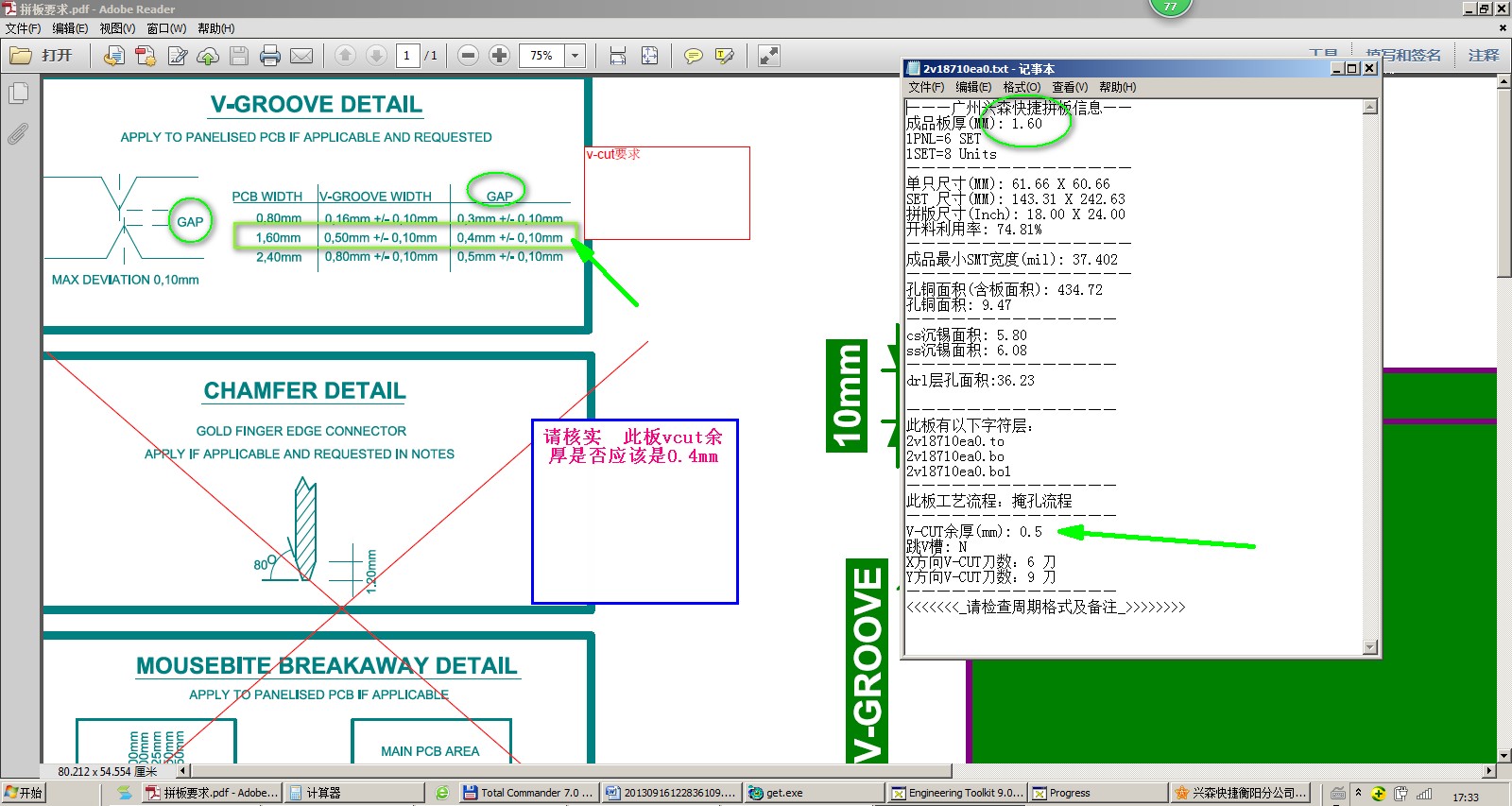Click the Windows 开始 Start button
Viewport: 1512px width, 806px height.
(x=24, y=793)
